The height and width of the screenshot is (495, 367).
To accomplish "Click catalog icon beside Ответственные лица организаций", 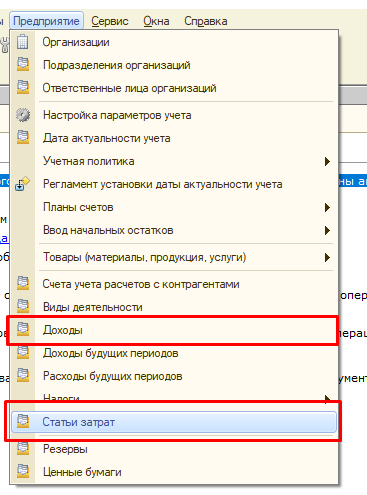I will (x=23, y=87).
